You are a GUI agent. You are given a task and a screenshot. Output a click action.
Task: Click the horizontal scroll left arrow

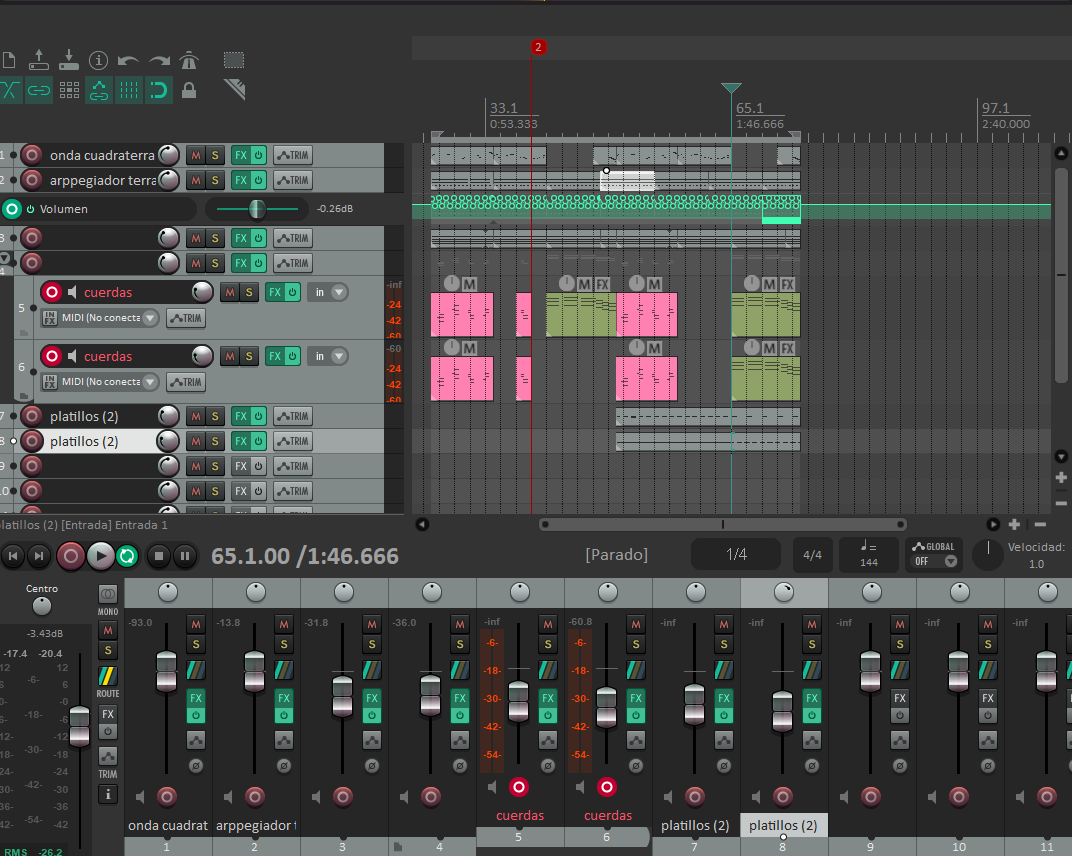coord(422,524)
